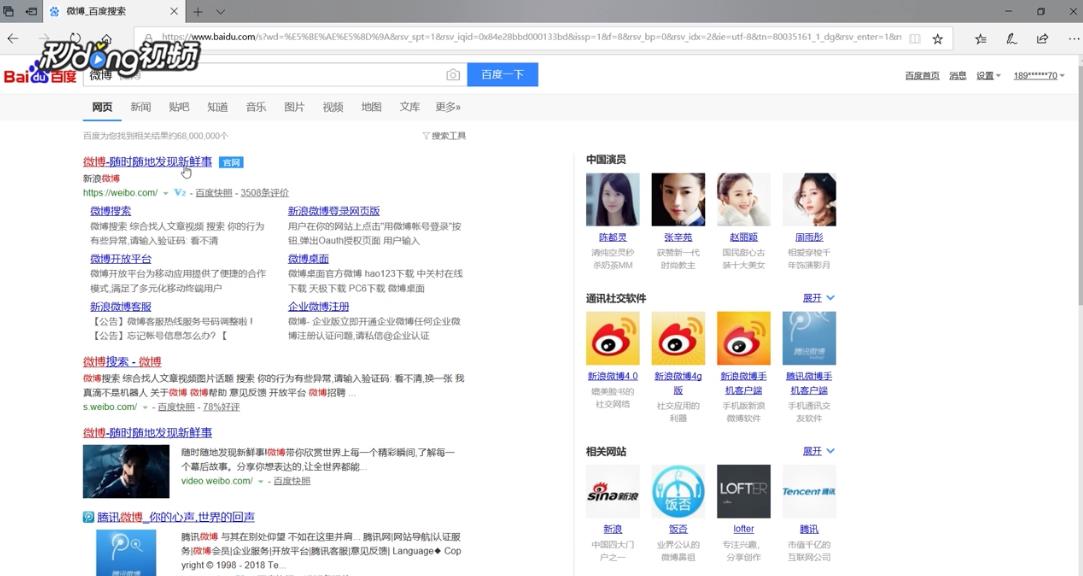This screenshot has width=1083, height=576.
Task: Click the Tencent 腾讯 site logo
Action: click(809, 492)
